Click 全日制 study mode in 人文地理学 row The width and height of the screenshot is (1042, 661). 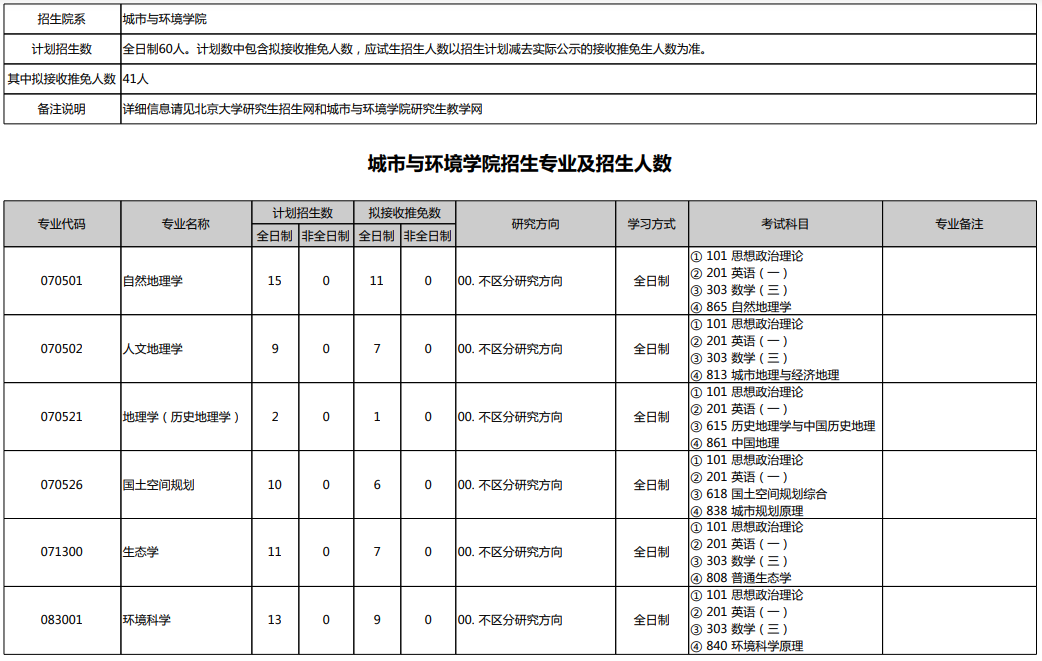[651, 349]
